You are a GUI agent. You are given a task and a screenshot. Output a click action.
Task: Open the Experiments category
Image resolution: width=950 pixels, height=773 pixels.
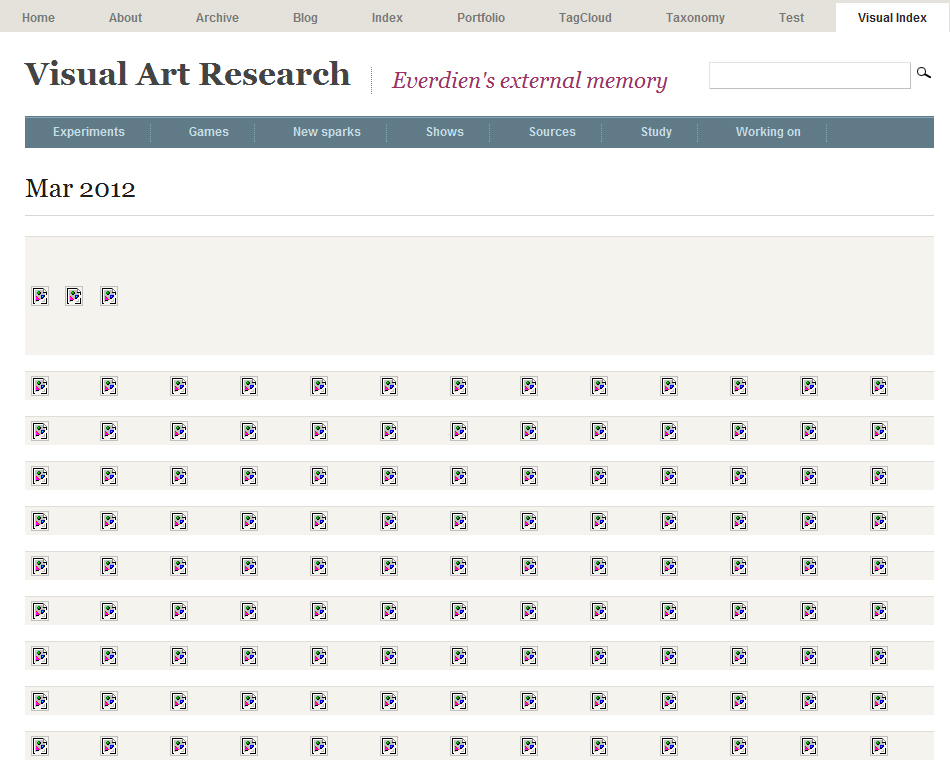(88, 131)
